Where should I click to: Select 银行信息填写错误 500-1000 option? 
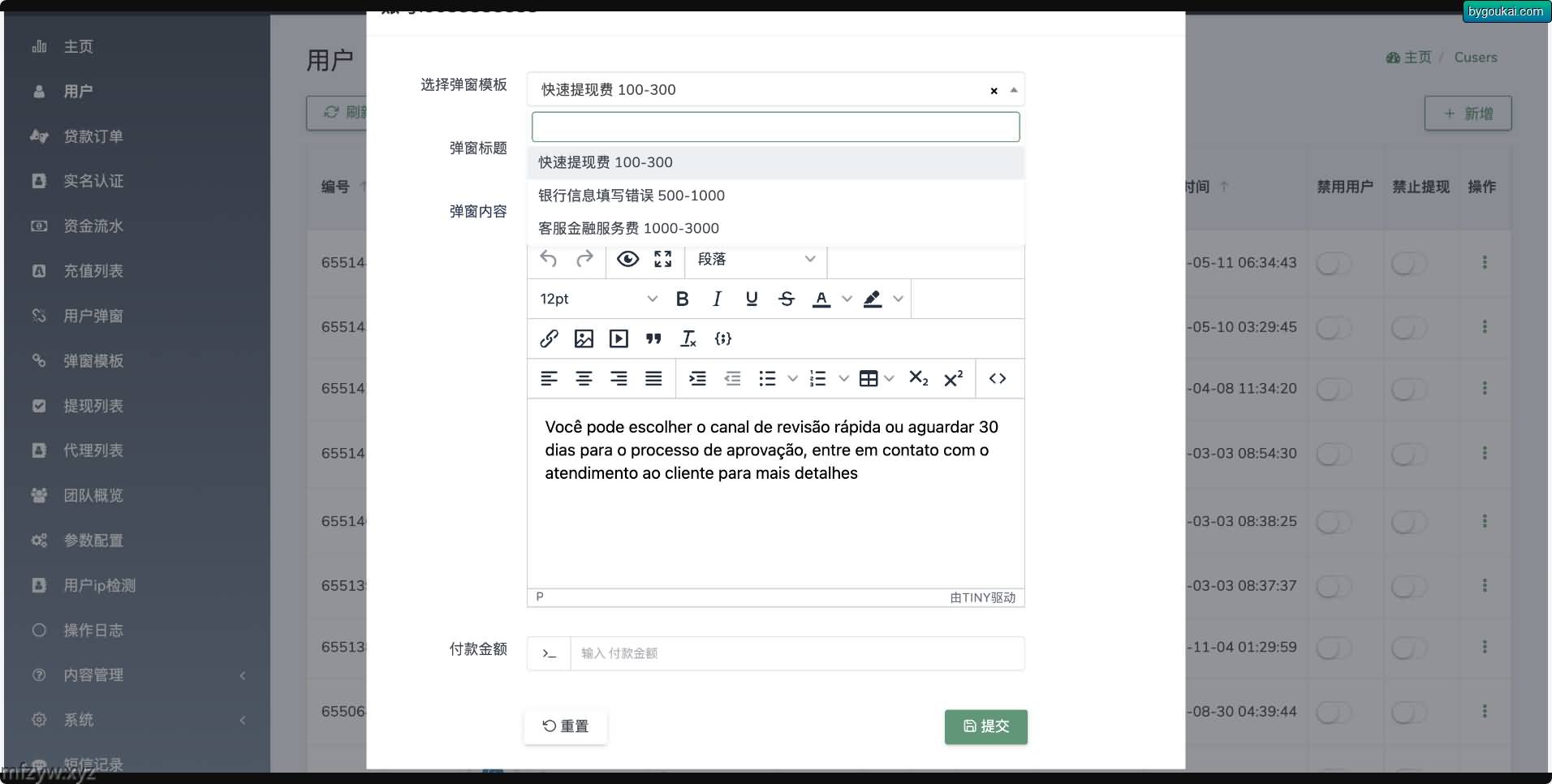point(632,196)
